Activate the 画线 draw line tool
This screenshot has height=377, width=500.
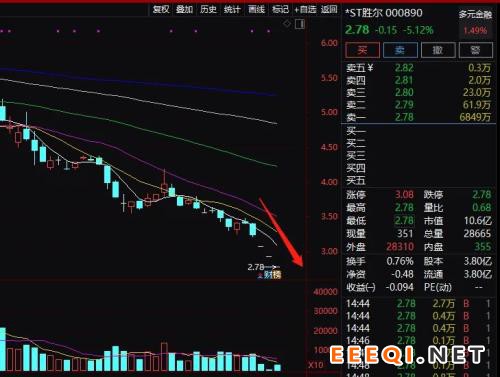pyautogui.click(x=256, y=9)
